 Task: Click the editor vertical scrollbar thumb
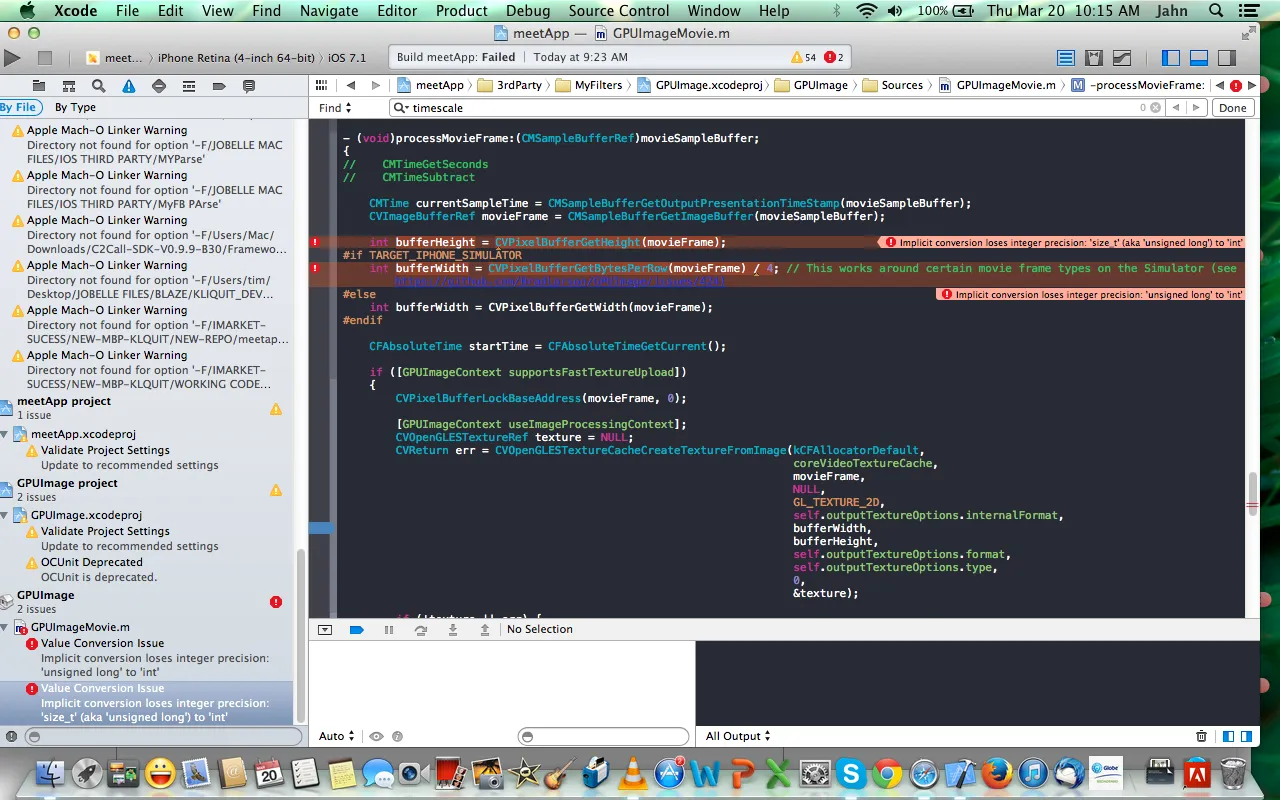pos(1251,493)
